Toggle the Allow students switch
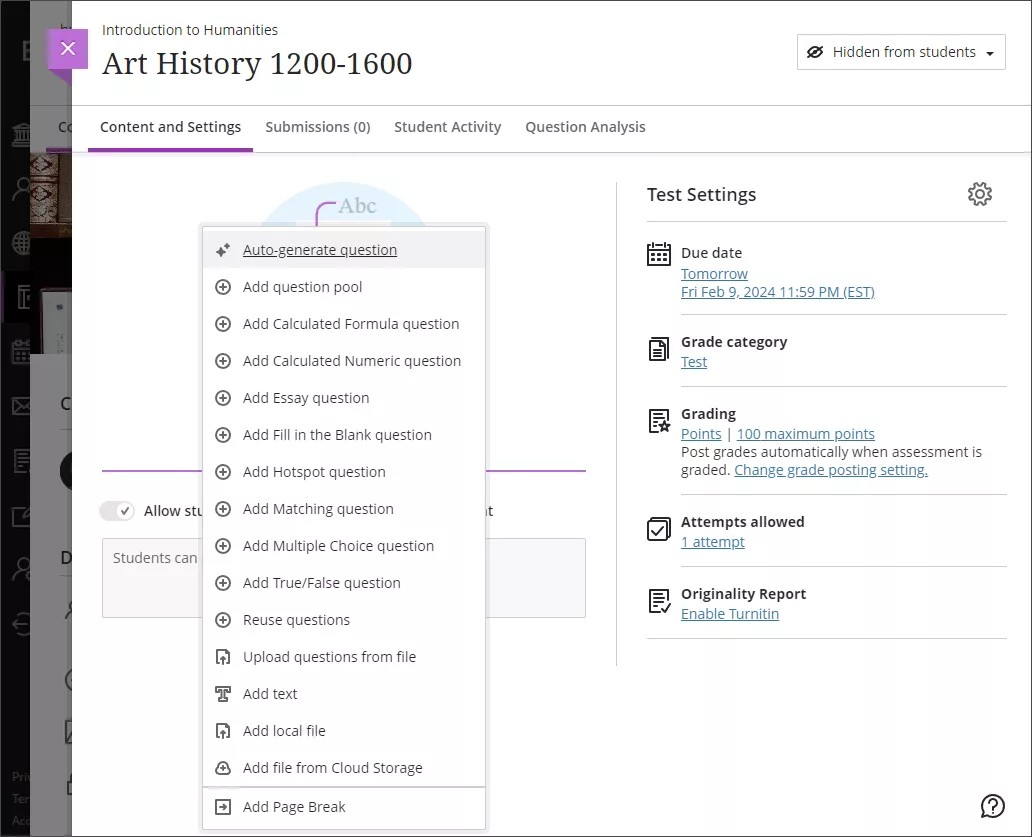This screenshot has width=1032, height=837. (x=117, y=511)
